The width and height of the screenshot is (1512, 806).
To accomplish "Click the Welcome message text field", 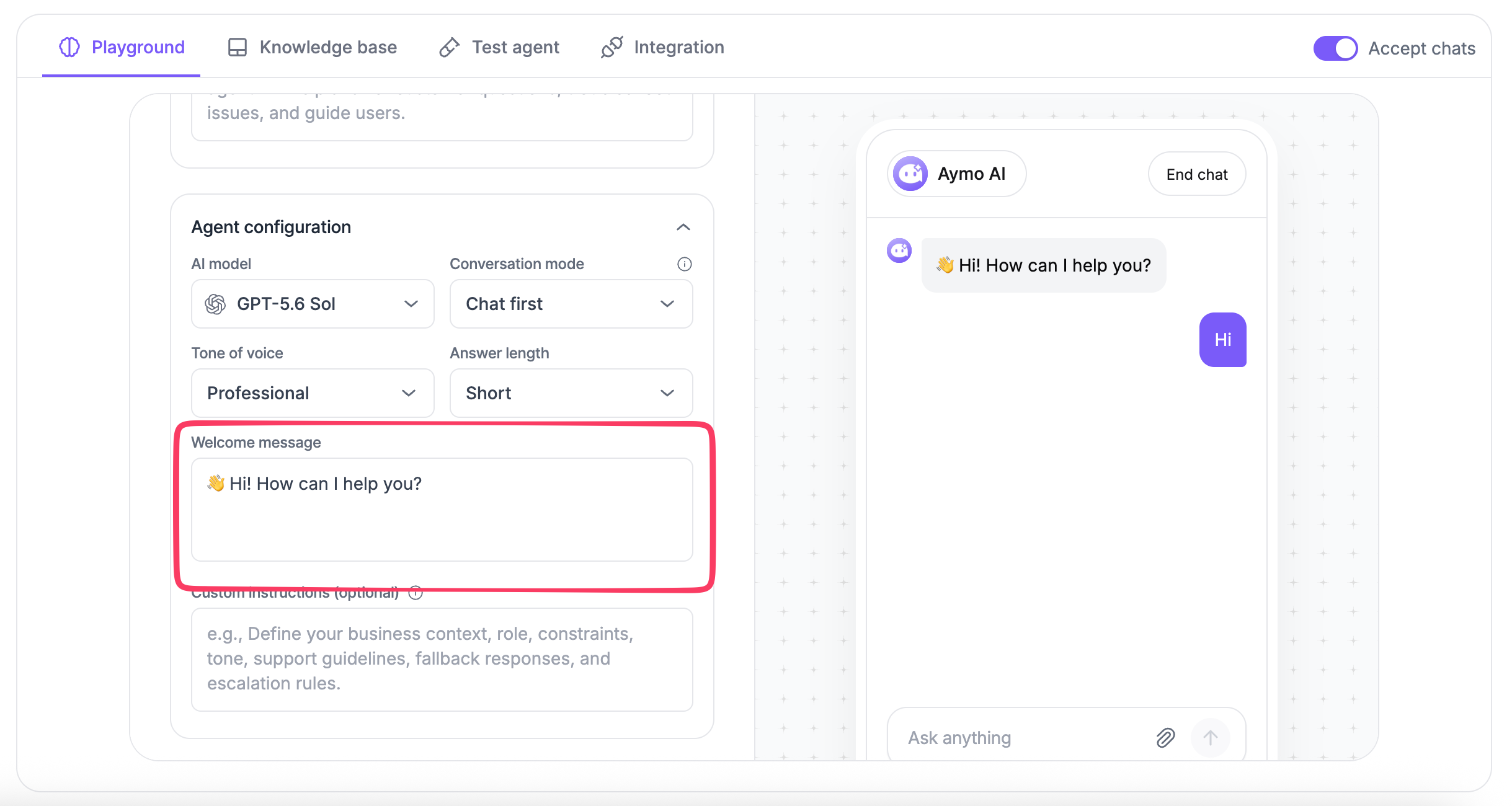I will 442,510.
